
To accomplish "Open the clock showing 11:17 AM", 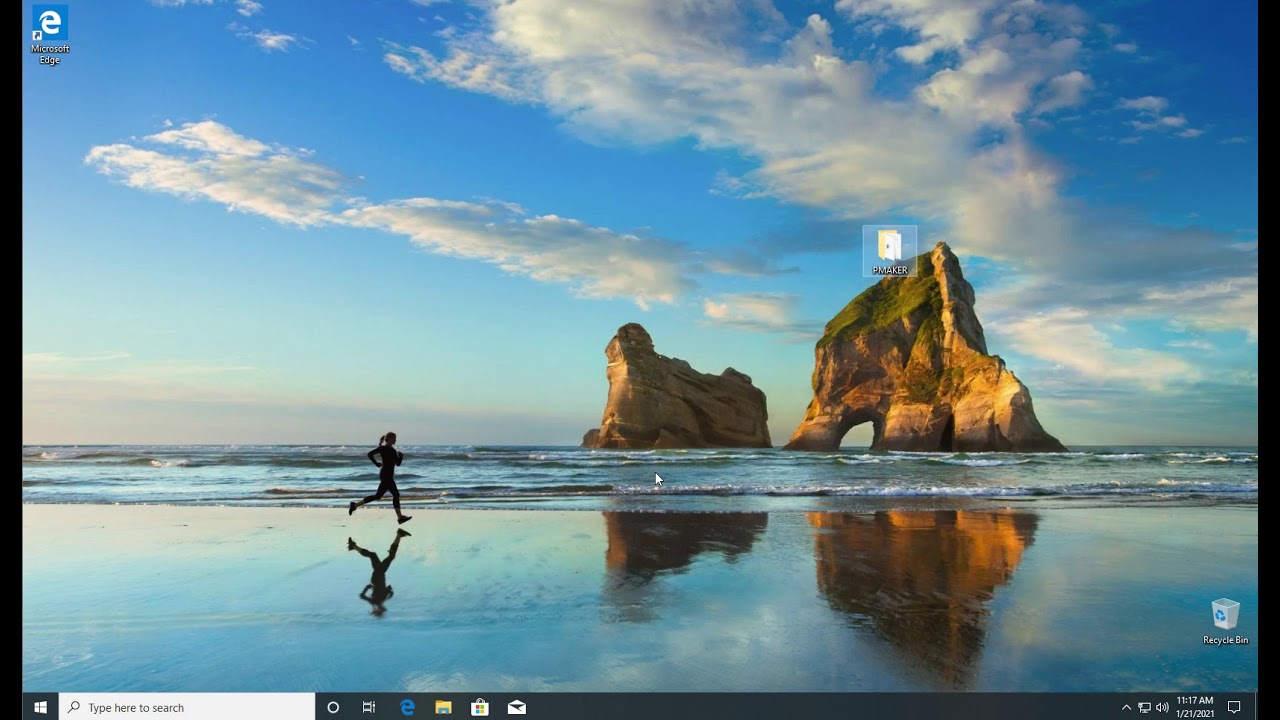I will [x=1195, y=707].
